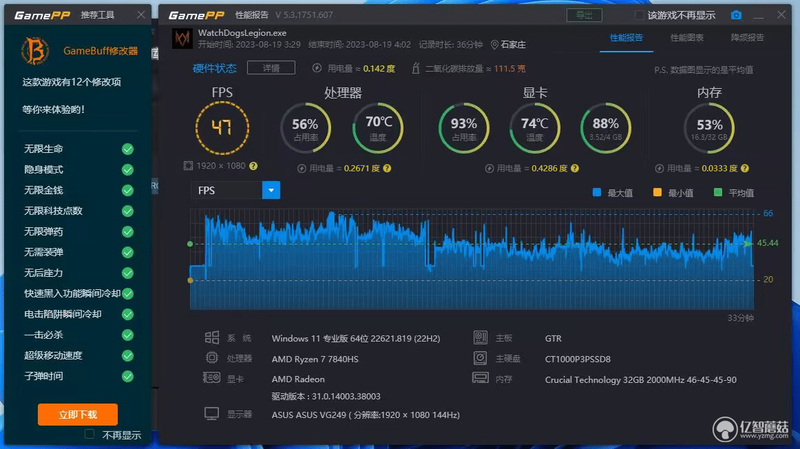Viewport: 800px width, 449px height.
Task: Click the hard disk icon beside CT1000P3PSSD8
Action: click(480, 358)
